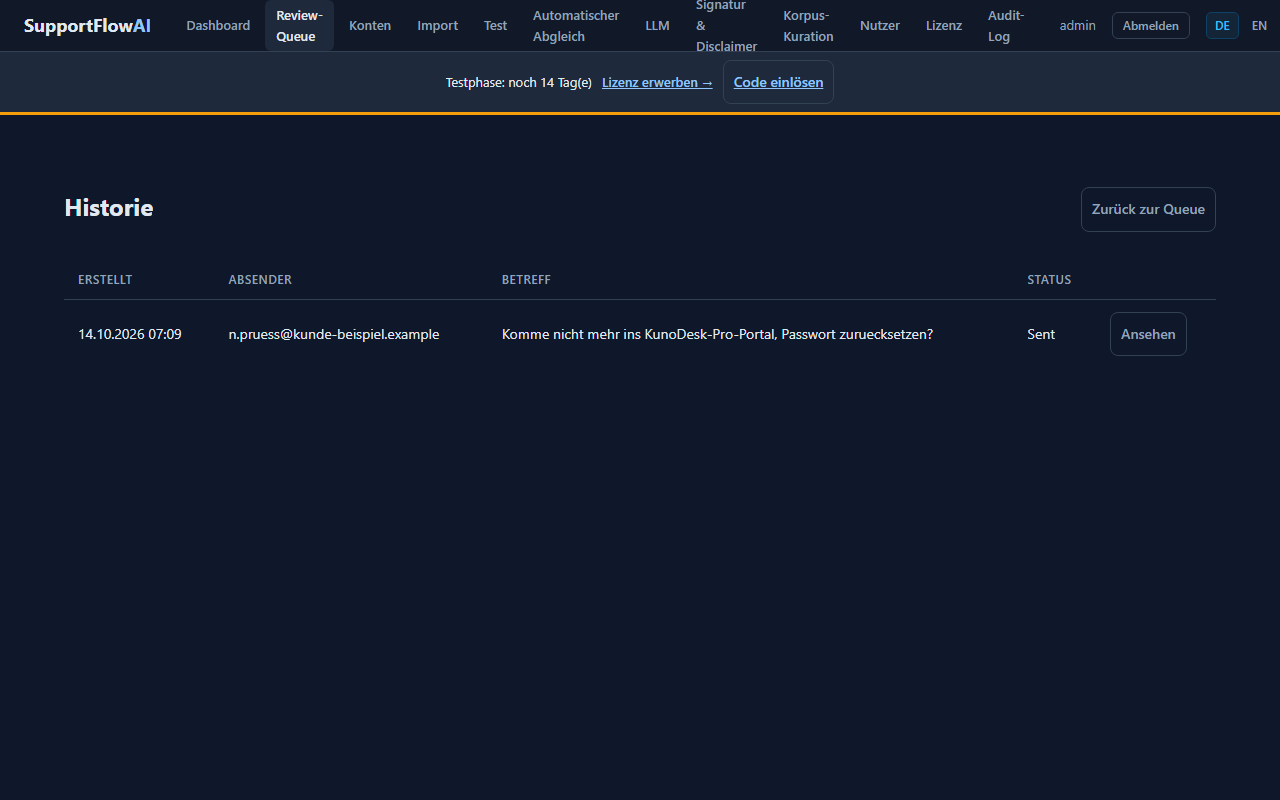The height and width of the screenshot is (800, 1280).
Task: Click the SupportFlowAI logo
Action: click(87, 26)
